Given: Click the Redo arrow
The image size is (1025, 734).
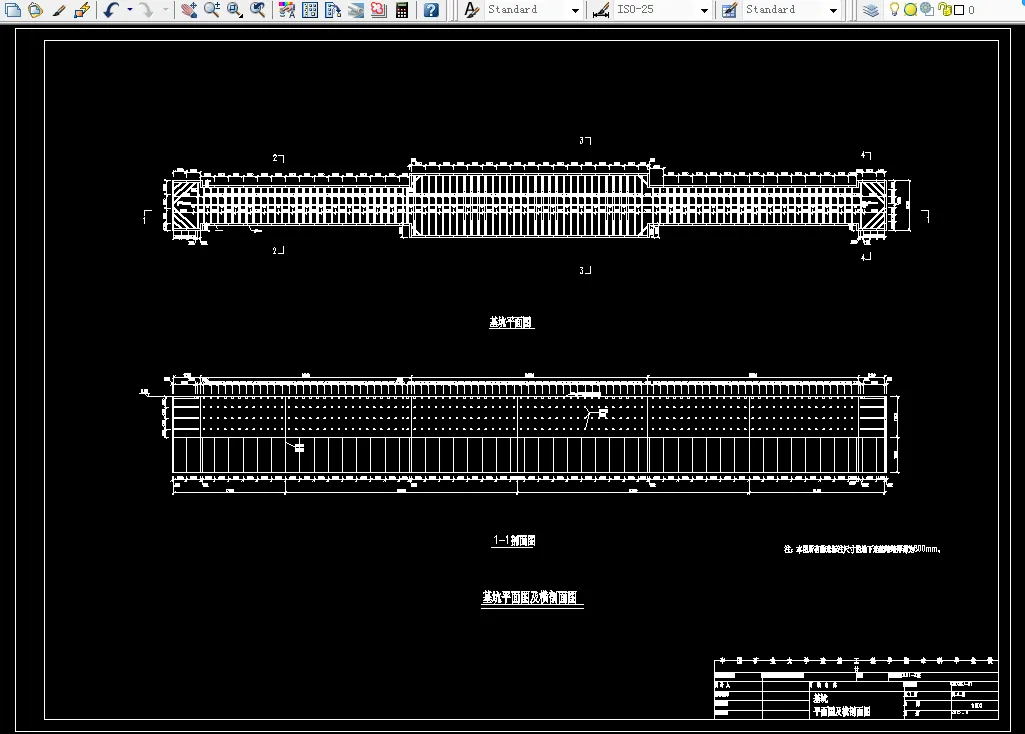Looking at the screenshot, I should pos(147,10).
